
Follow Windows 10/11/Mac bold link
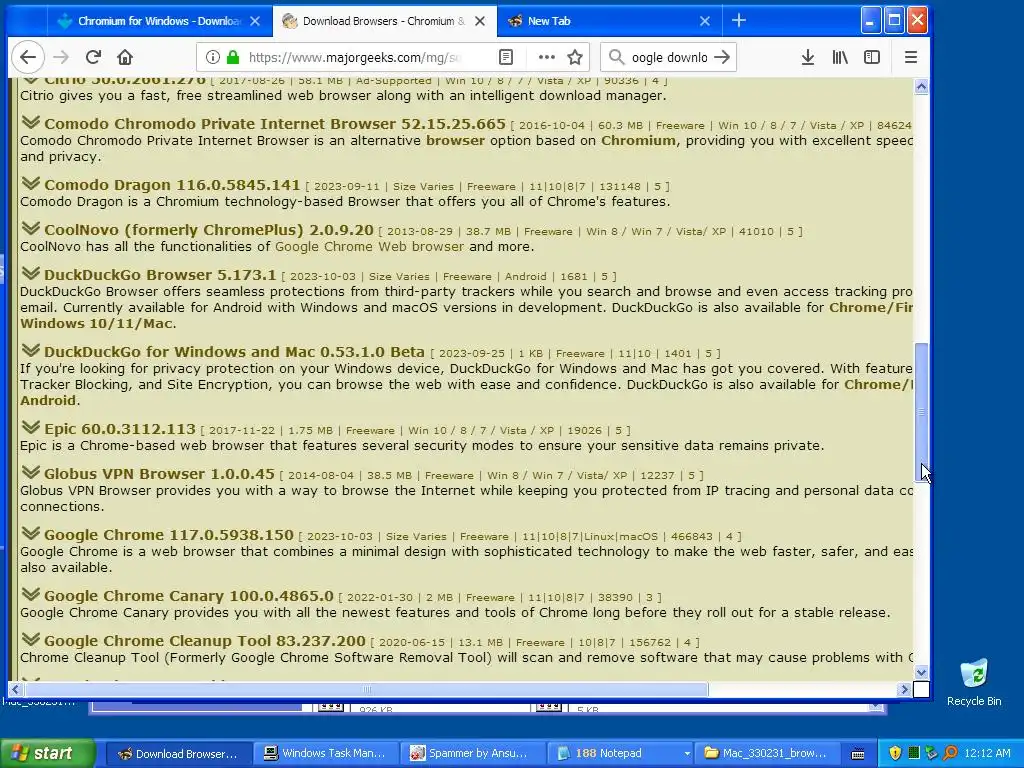point(97,324)
